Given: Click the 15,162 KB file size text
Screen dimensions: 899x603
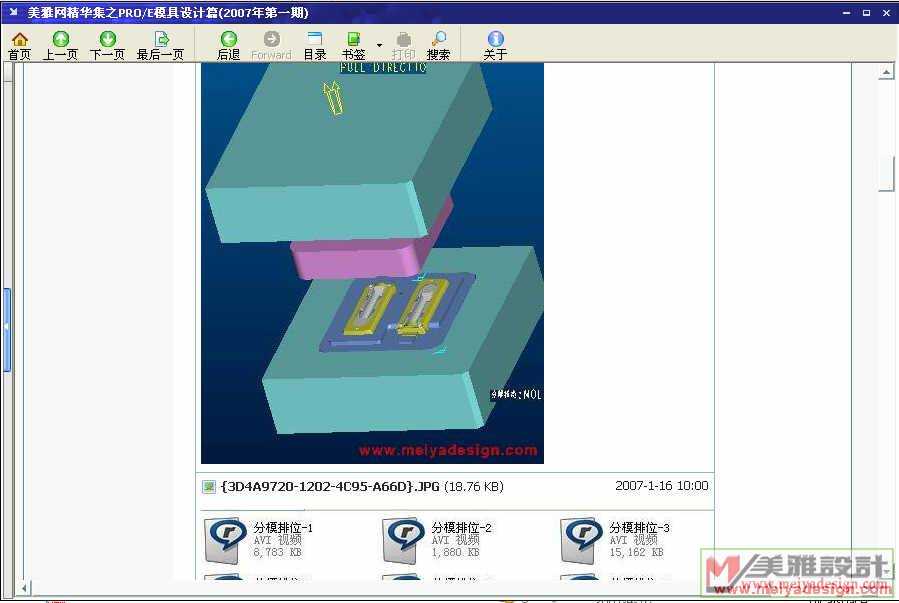Looking at the screenshot, I should (x=636, y=553).
